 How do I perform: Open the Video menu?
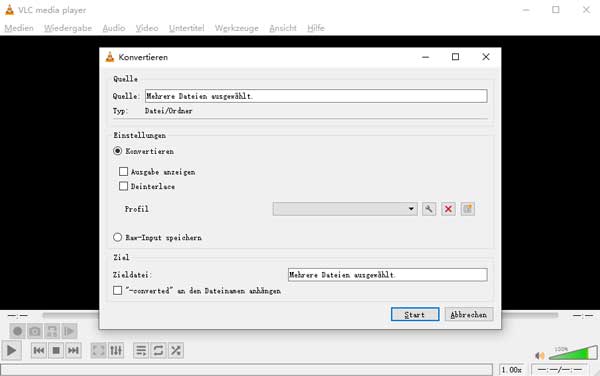(x=147, y=28)
